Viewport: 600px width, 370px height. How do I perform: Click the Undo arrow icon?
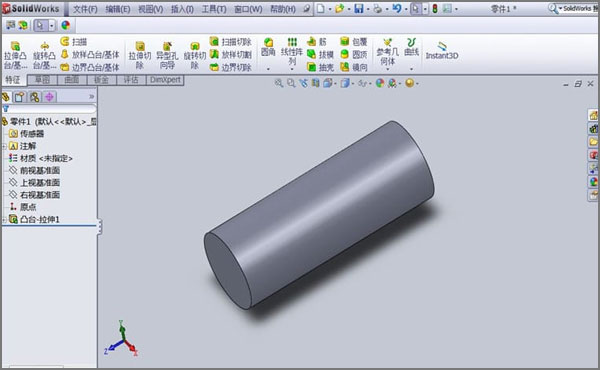[x=397, y=8]
